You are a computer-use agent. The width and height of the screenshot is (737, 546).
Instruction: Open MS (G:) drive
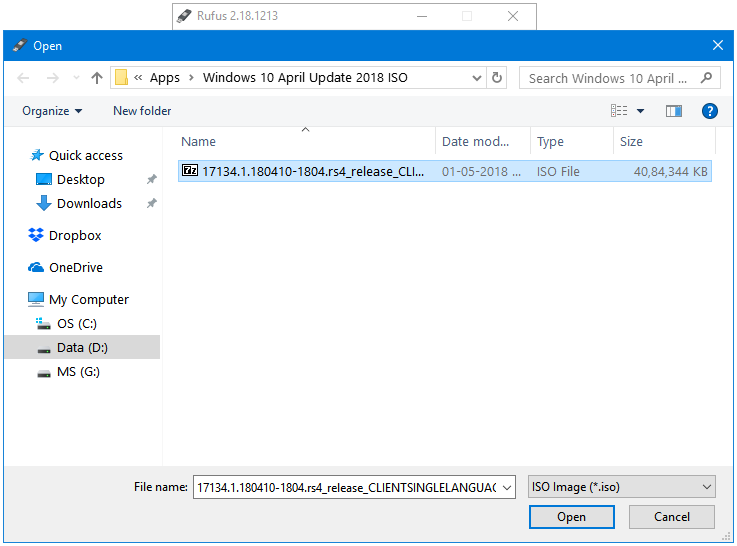(x=78, y=372)
